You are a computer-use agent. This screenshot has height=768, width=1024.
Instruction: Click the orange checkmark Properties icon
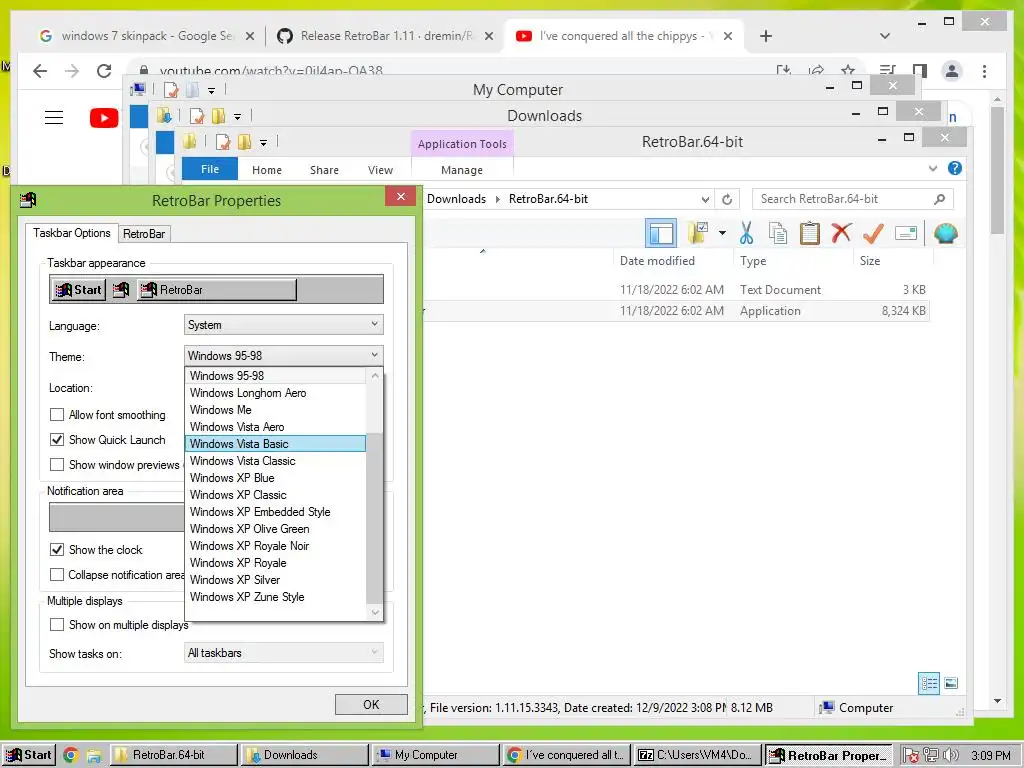(873, 232)
